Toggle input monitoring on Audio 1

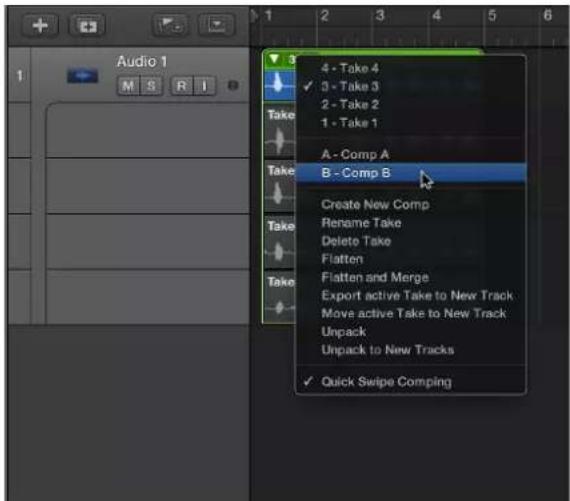tap(205, 86)
